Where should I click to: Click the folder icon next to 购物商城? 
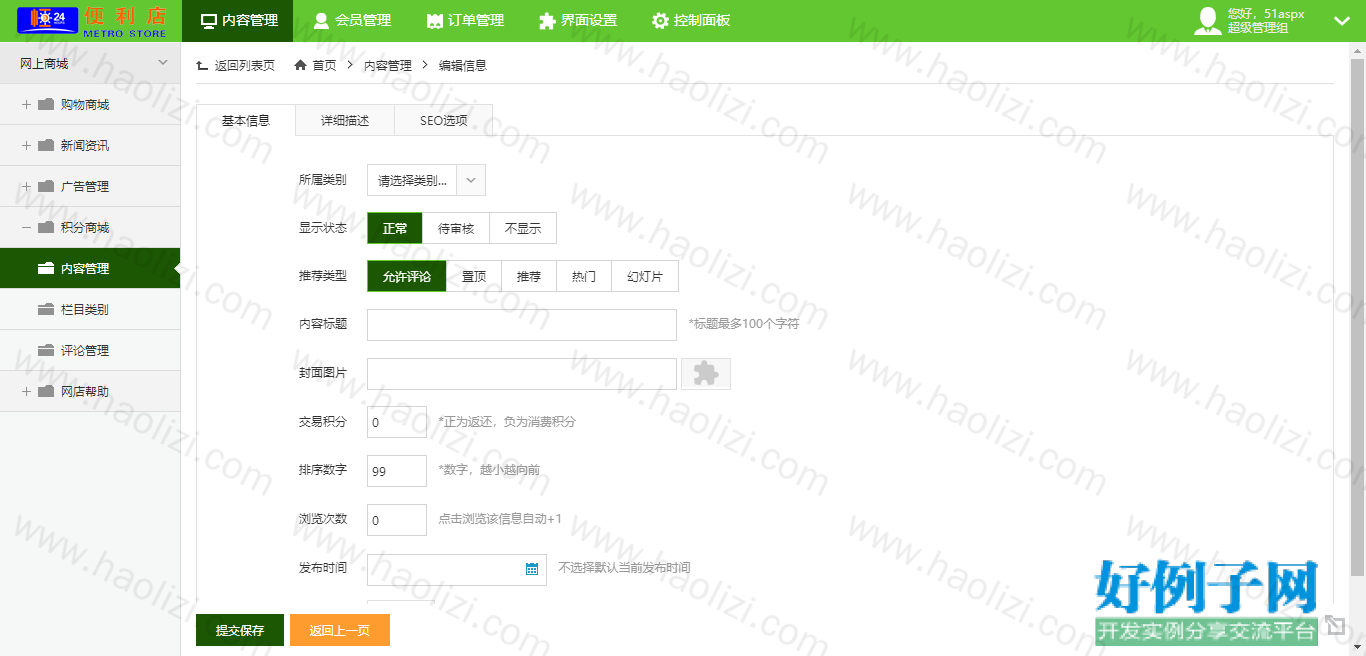(x=46, y=104)
